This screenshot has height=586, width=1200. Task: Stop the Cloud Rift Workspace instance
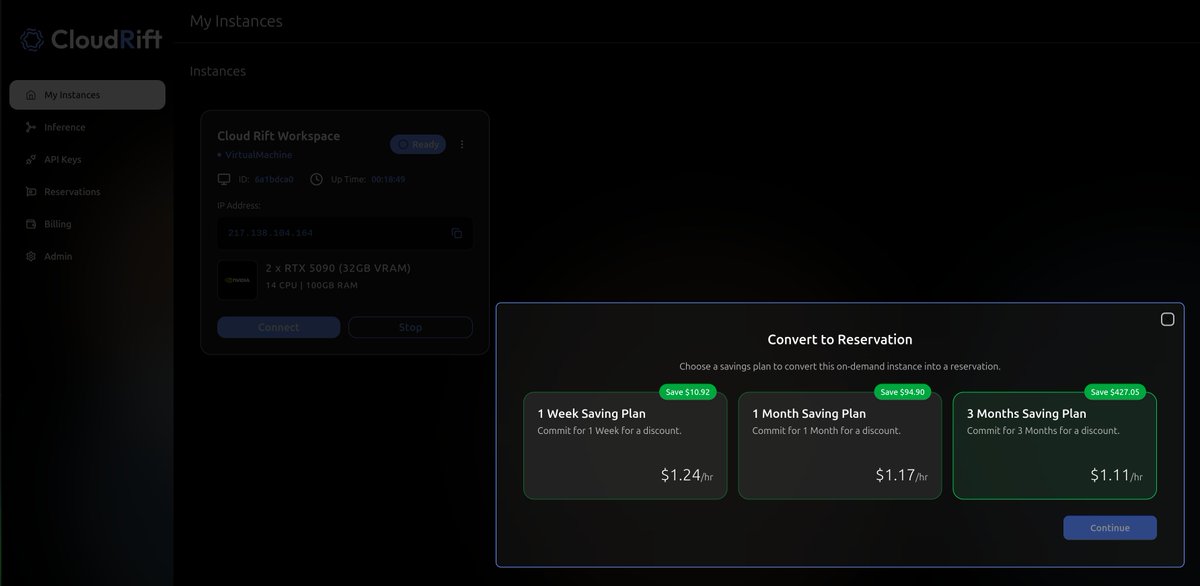click(x=410, y=327)
